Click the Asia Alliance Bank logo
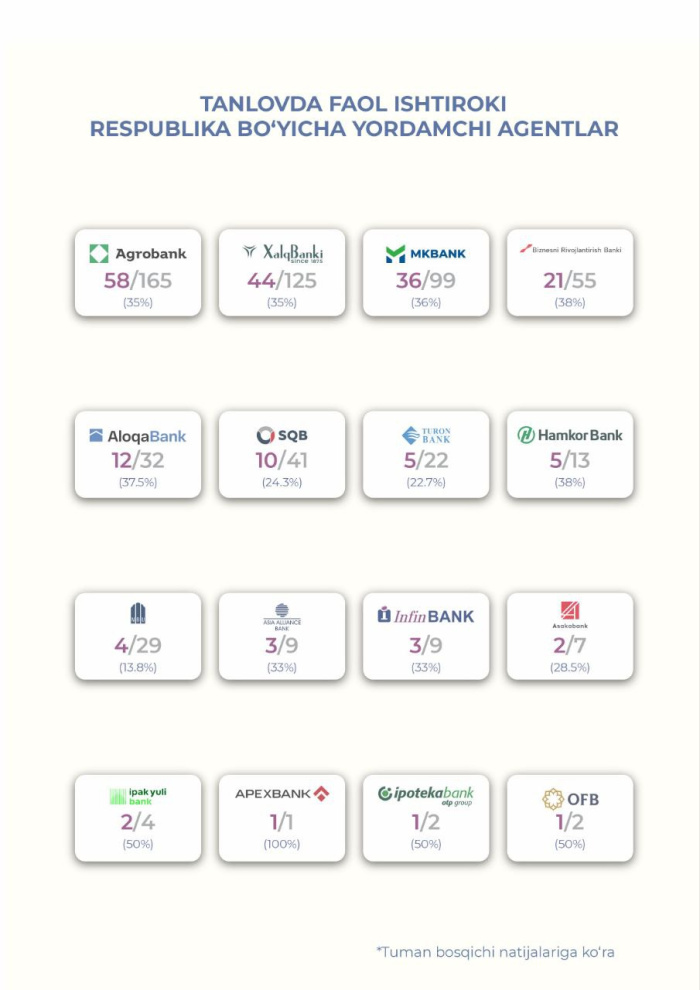The width and height of the screenshot is (700, 990). [x=282, y=614]
